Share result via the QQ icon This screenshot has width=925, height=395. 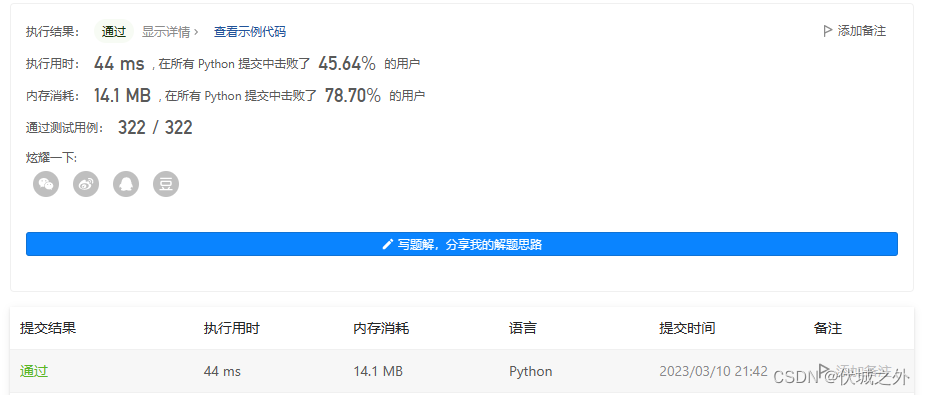pyautogui.click(x=126, y=185)
